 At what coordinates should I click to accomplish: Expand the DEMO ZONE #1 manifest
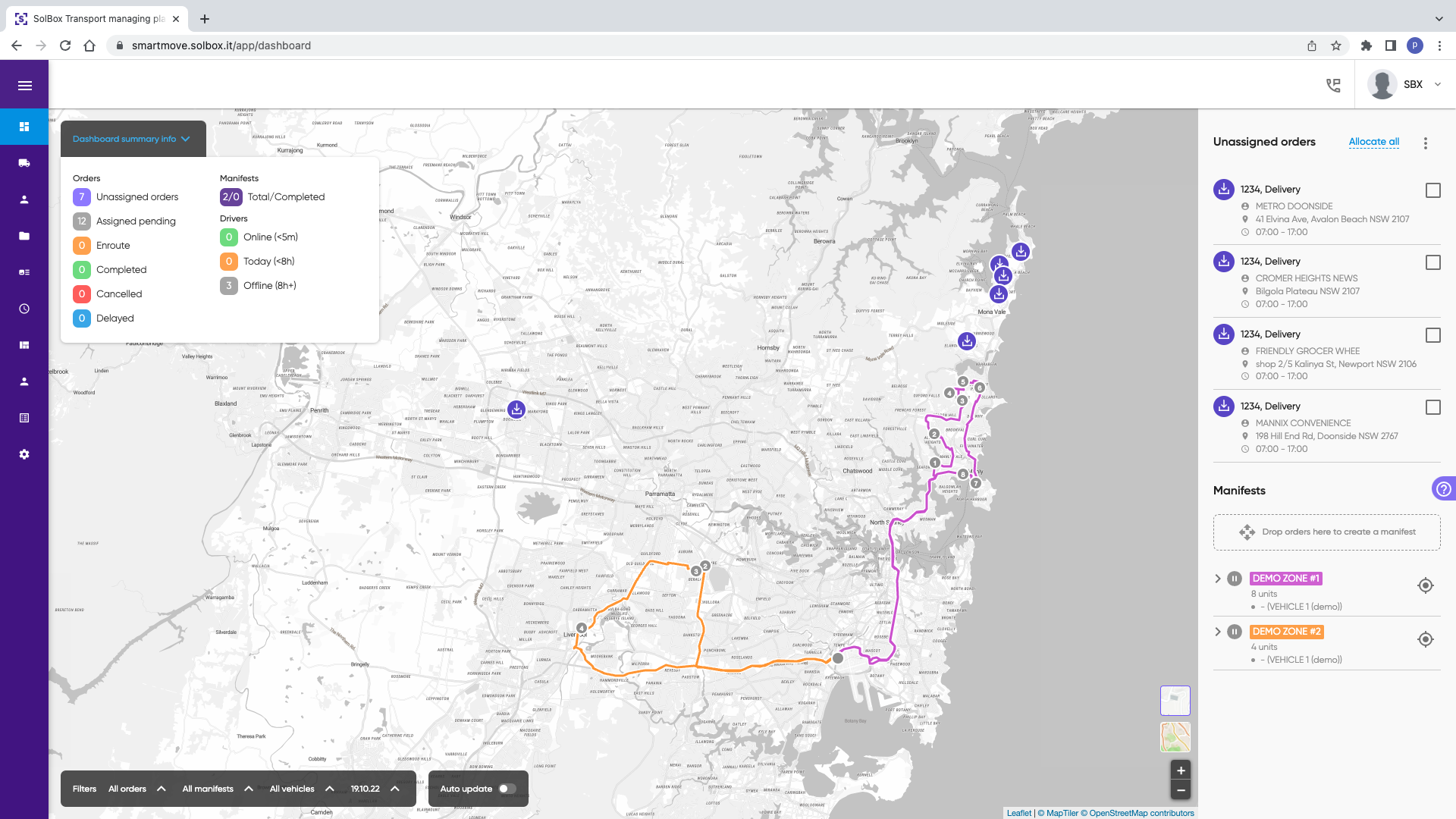point(1218,579)
